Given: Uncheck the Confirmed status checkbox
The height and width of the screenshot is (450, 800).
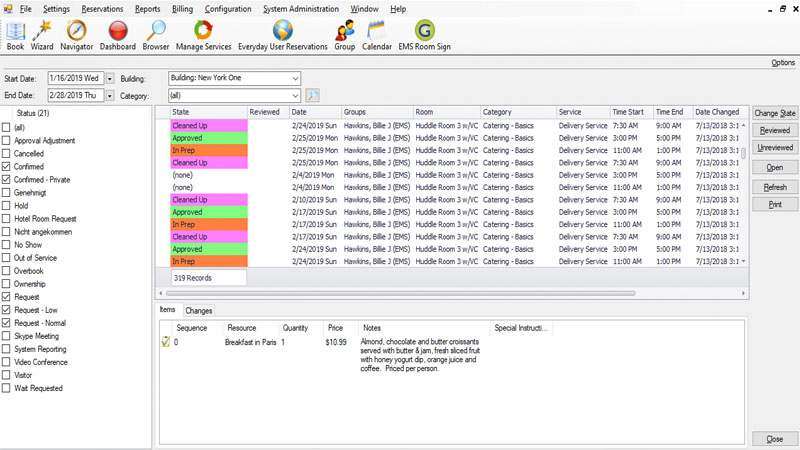Looking at the screenshot, I should [6, 166].
